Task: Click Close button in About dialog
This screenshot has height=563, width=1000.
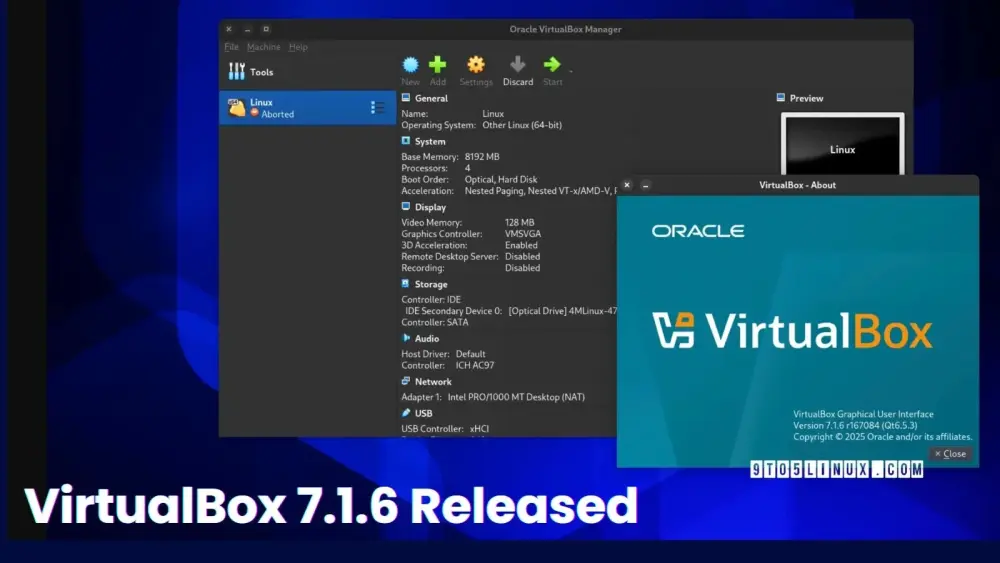Action: (950, 453)
